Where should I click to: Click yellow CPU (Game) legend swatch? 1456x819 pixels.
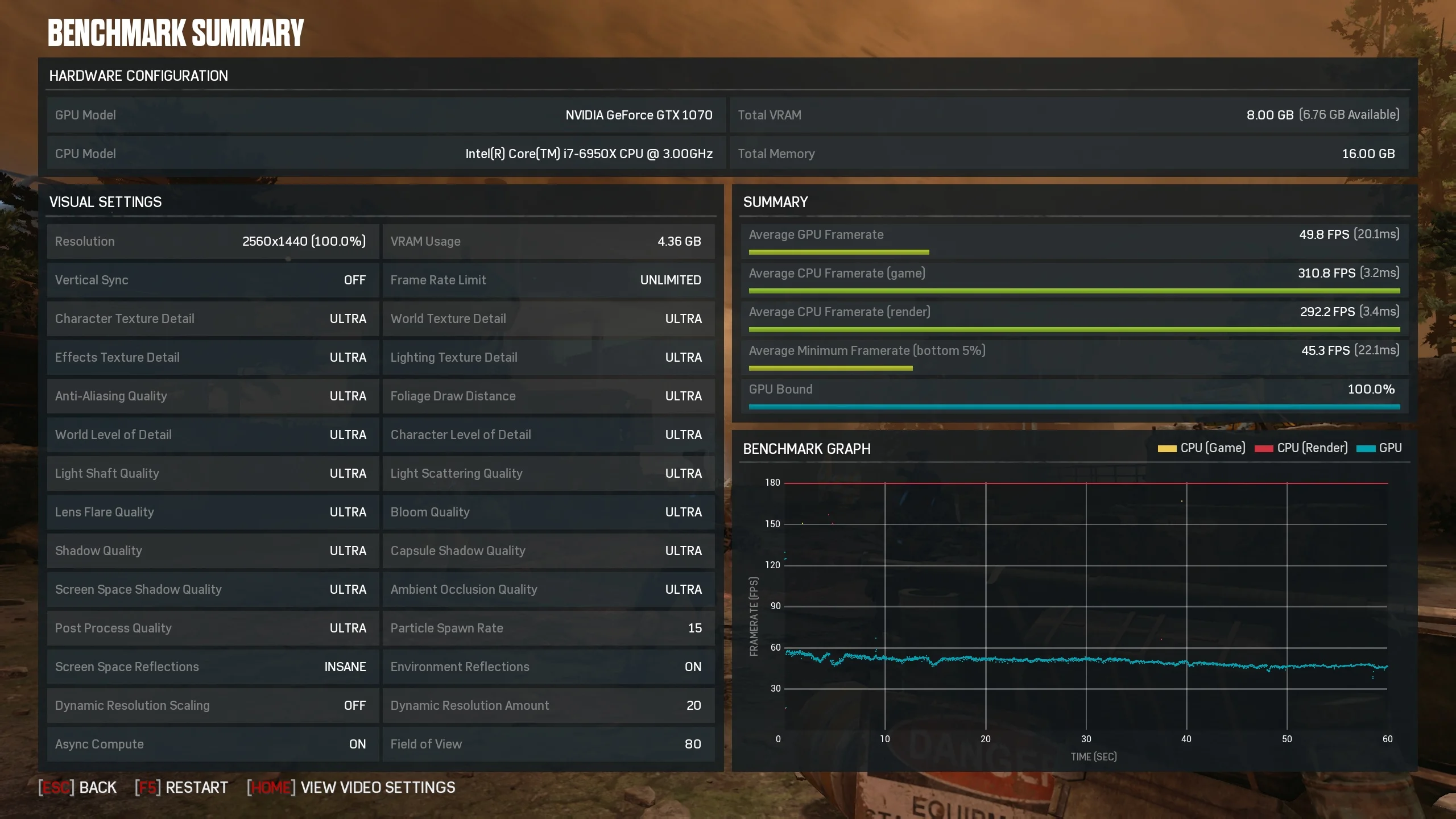1167,449
